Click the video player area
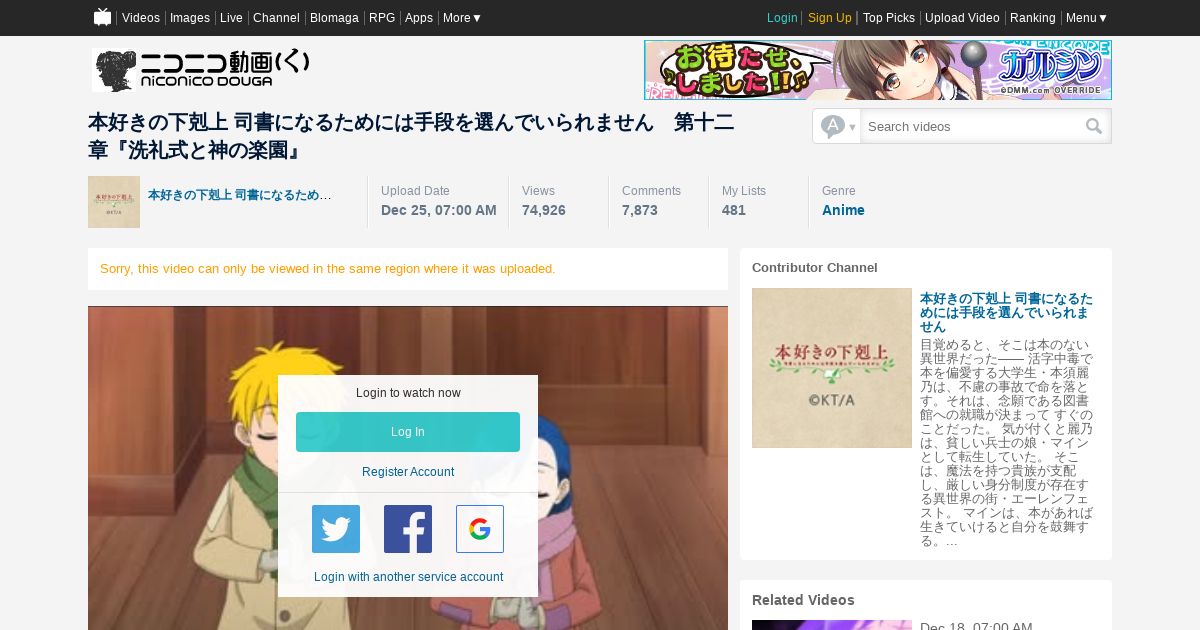 click(x=408, y=468)
